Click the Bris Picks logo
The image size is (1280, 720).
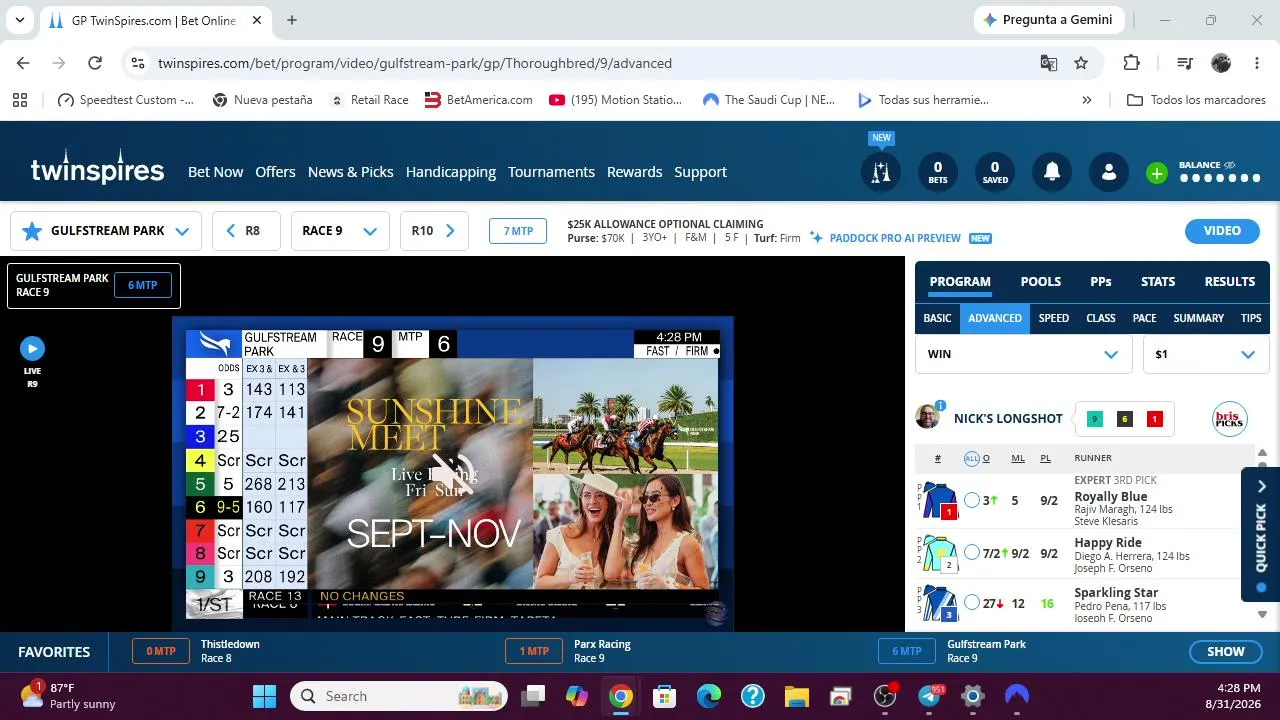tap(1229, 418)
